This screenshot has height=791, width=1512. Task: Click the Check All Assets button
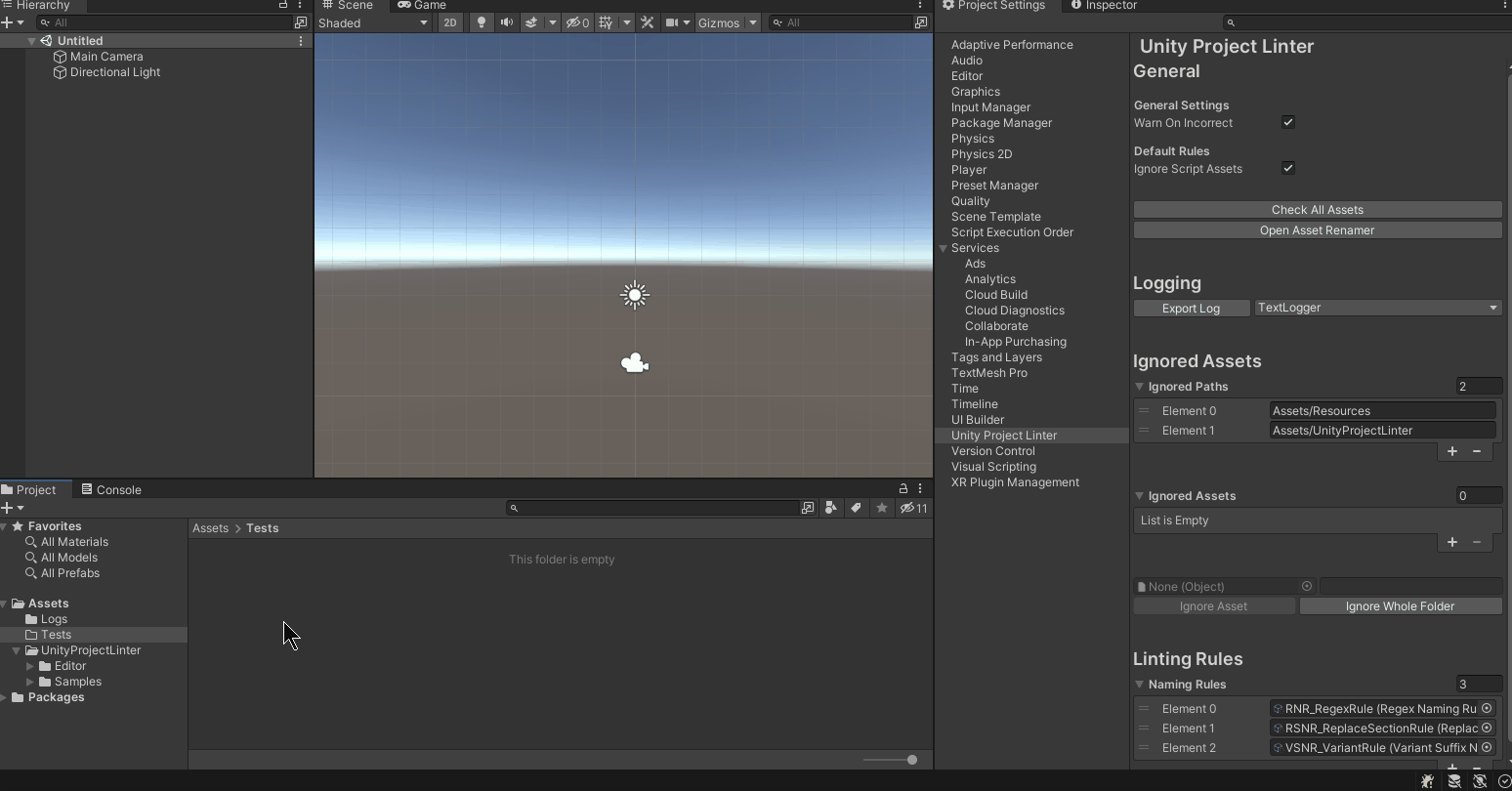click(1318, 210)
